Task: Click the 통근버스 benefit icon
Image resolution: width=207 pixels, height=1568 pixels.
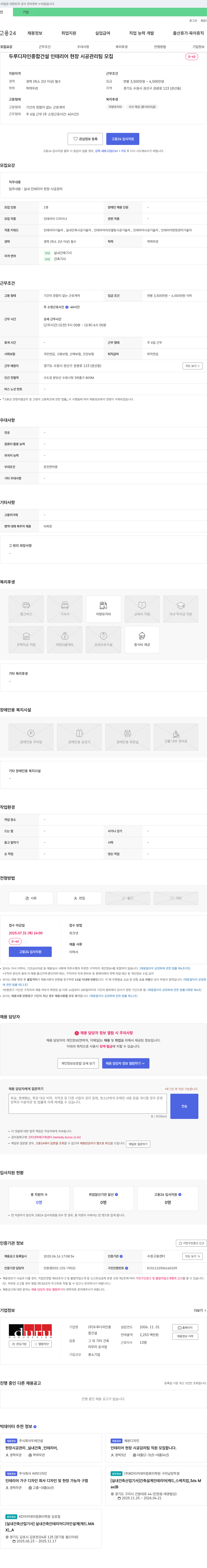Action: click(26, 609)
